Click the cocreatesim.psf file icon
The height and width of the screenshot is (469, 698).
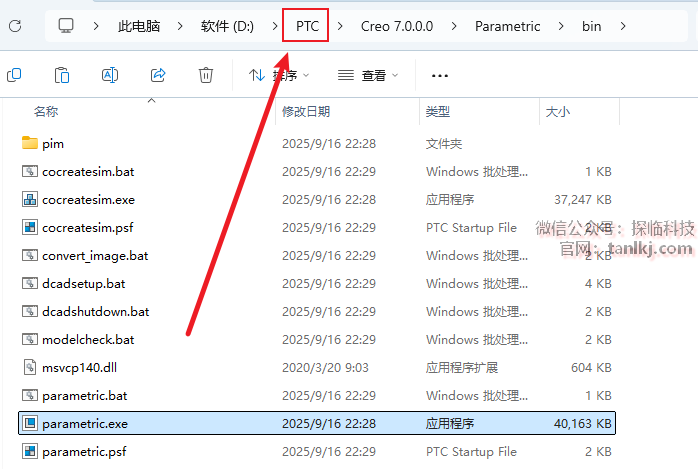tap(30, 227)
